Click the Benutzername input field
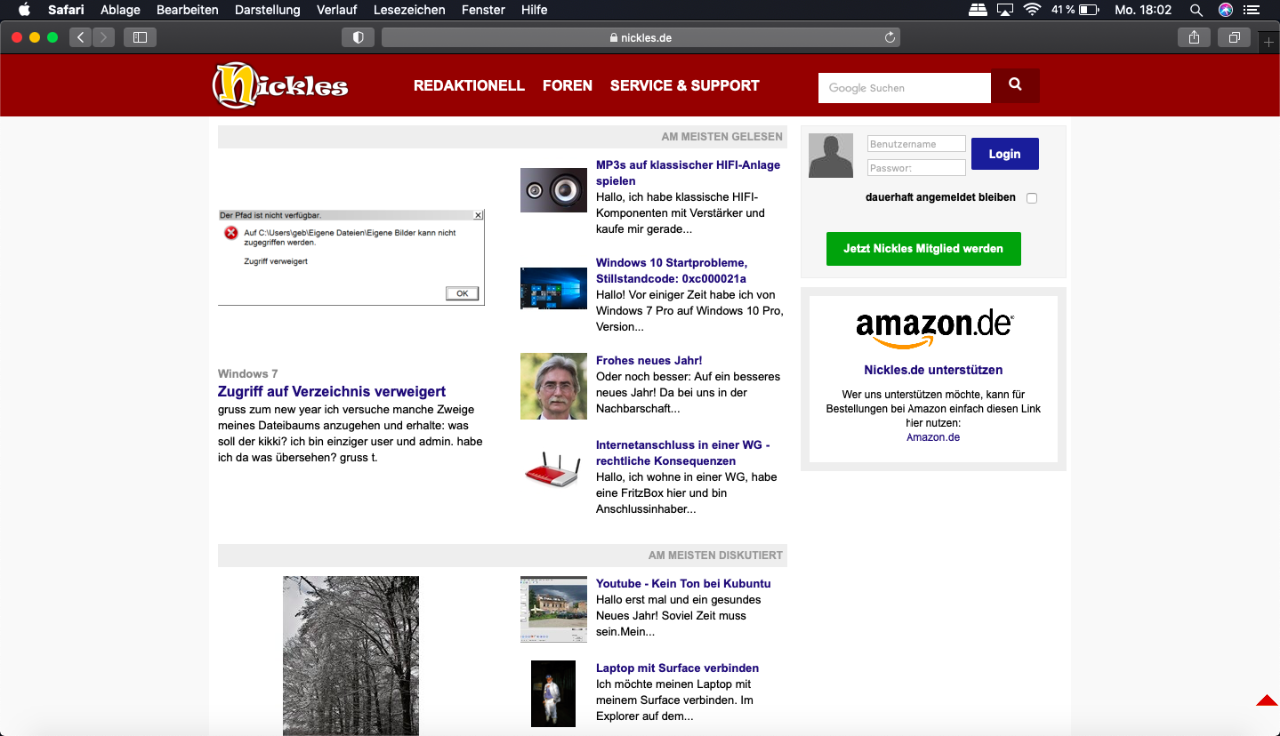 click(x=916, y=144)
